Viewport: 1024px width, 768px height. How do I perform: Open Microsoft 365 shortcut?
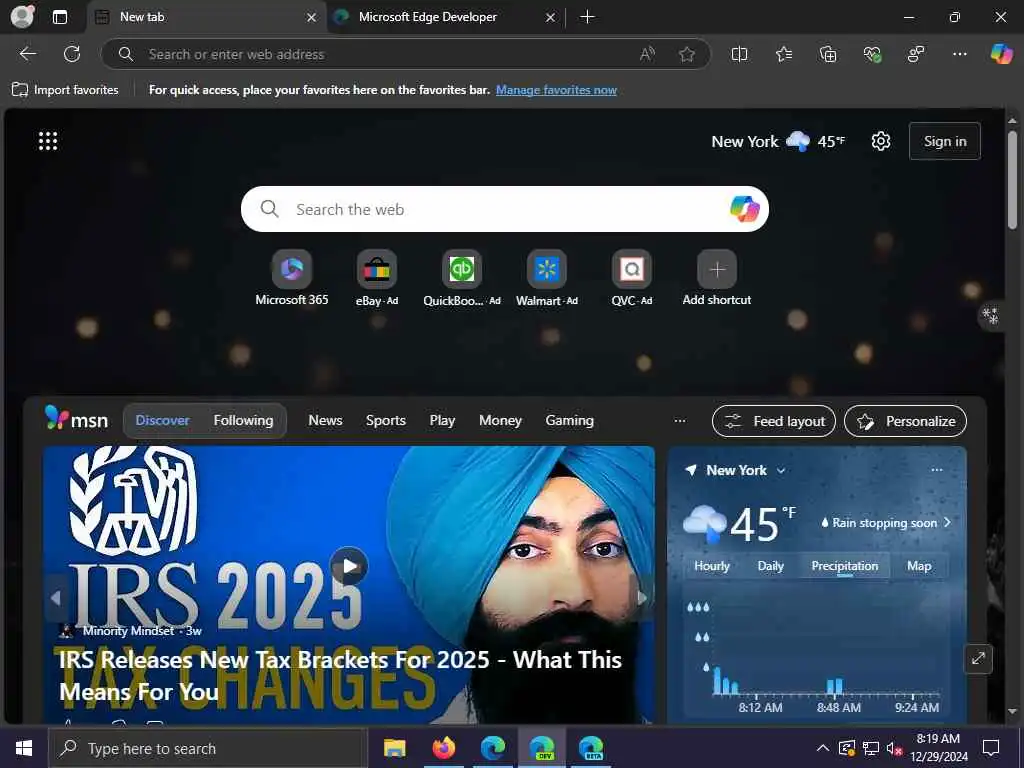[x=291, y=278]
